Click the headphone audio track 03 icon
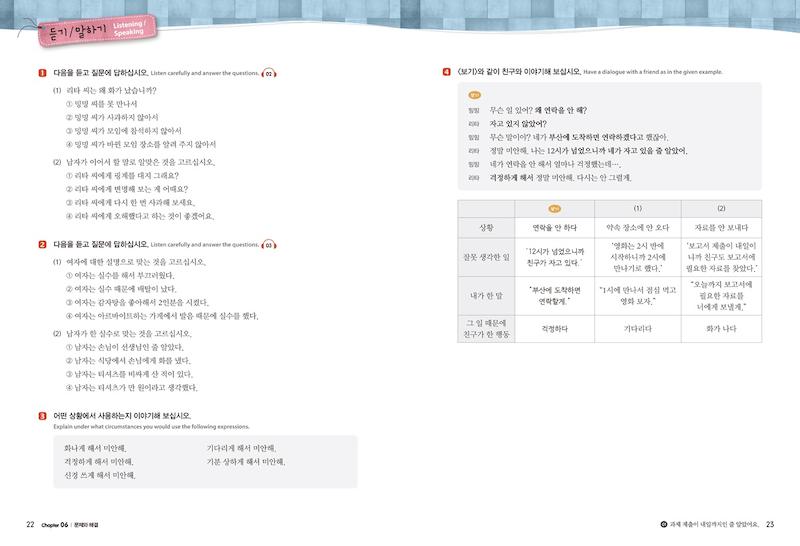Image resolution: width=800 pixels, height=546 pixels. point(269,245)
